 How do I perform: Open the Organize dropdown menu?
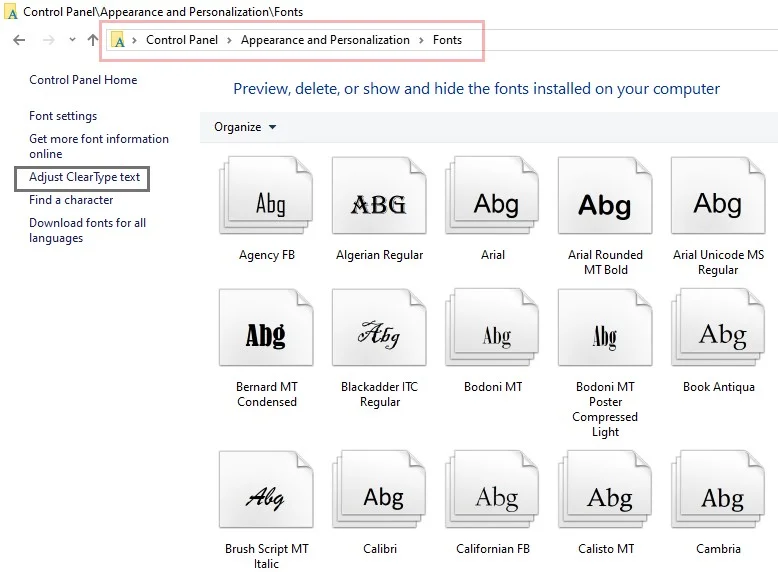coord(245,127)
